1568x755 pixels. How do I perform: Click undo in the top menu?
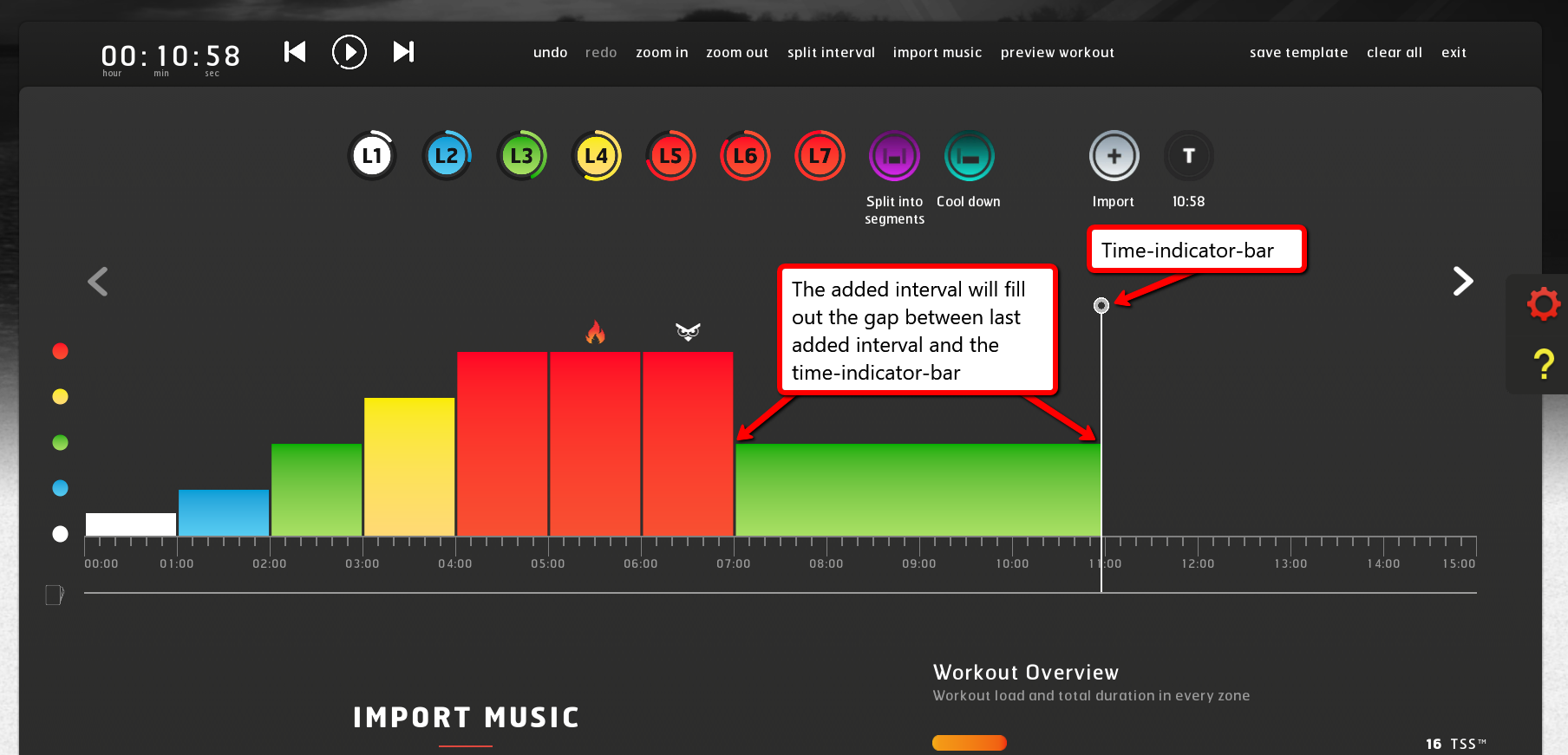(550, 53)
